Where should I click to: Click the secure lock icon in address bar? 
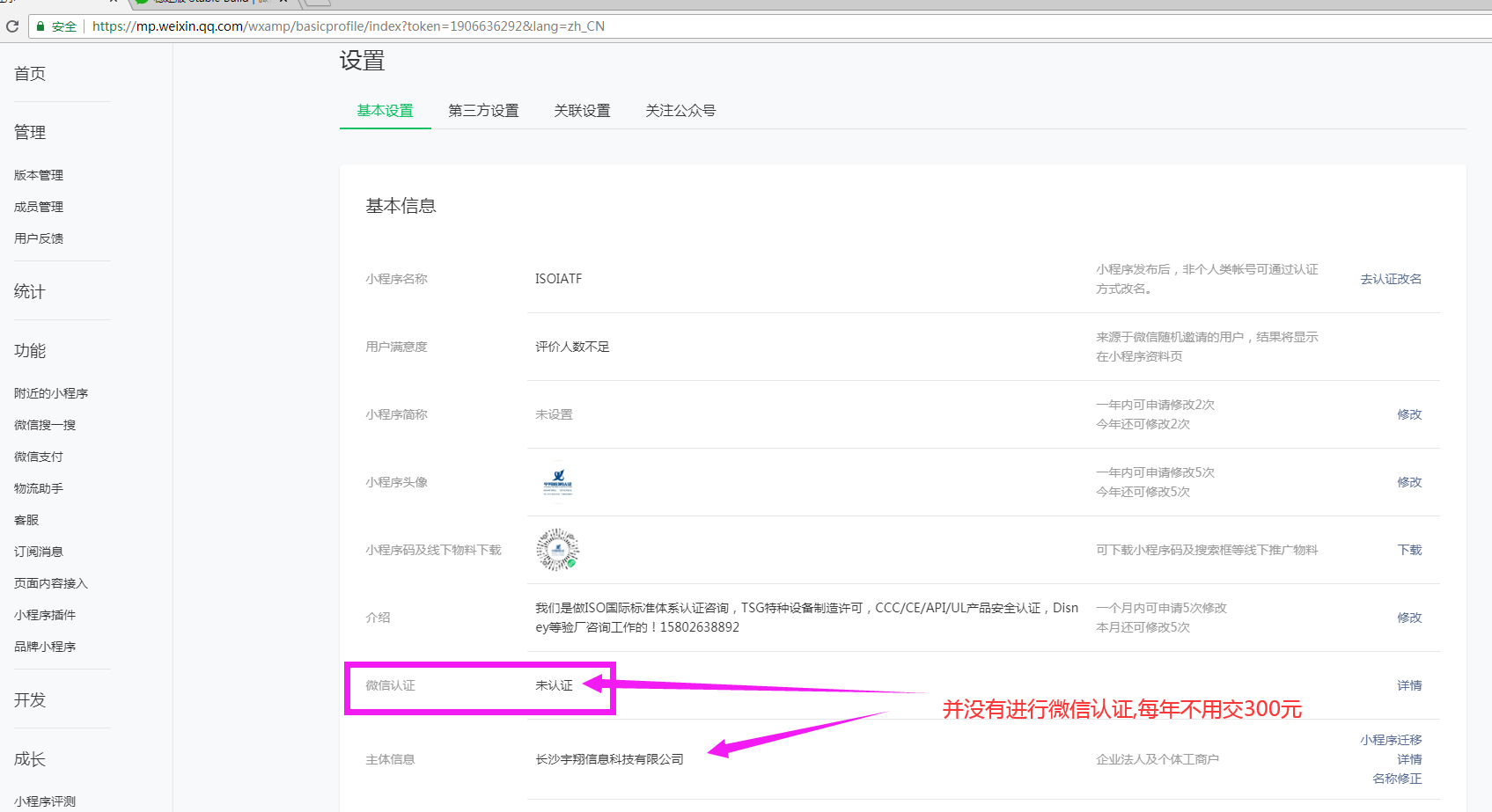(40, 26)
